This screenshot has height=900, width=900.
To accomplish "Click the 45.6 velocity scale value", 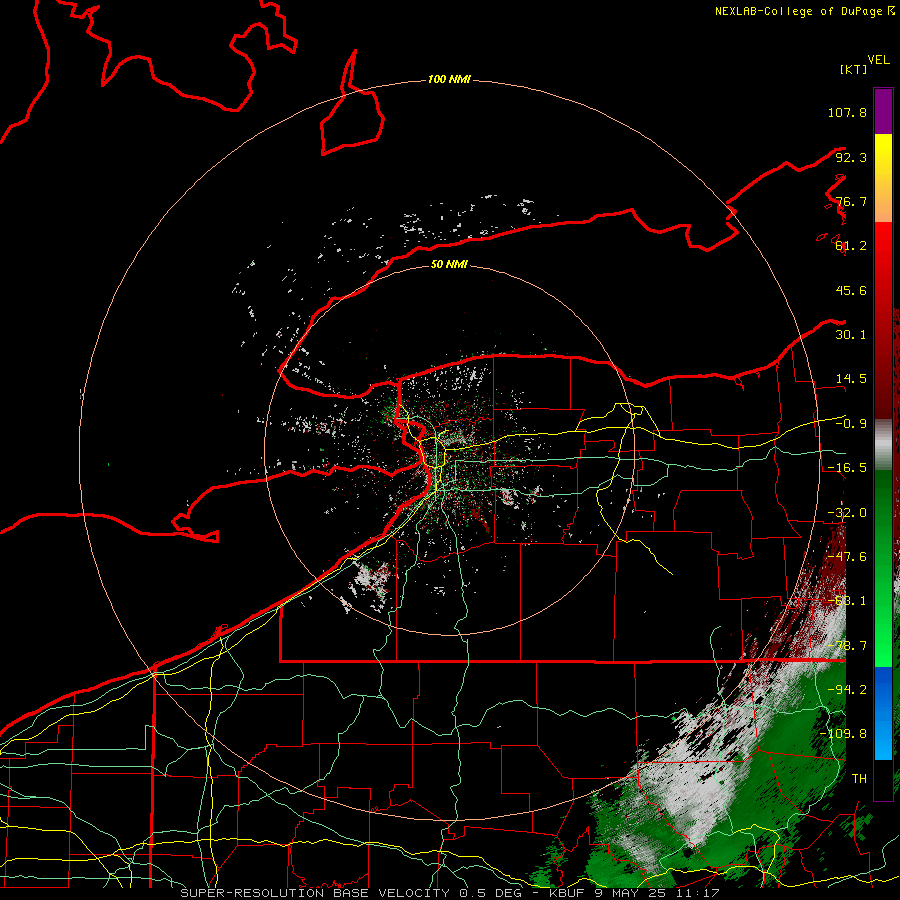I will (x=851, y=290).
